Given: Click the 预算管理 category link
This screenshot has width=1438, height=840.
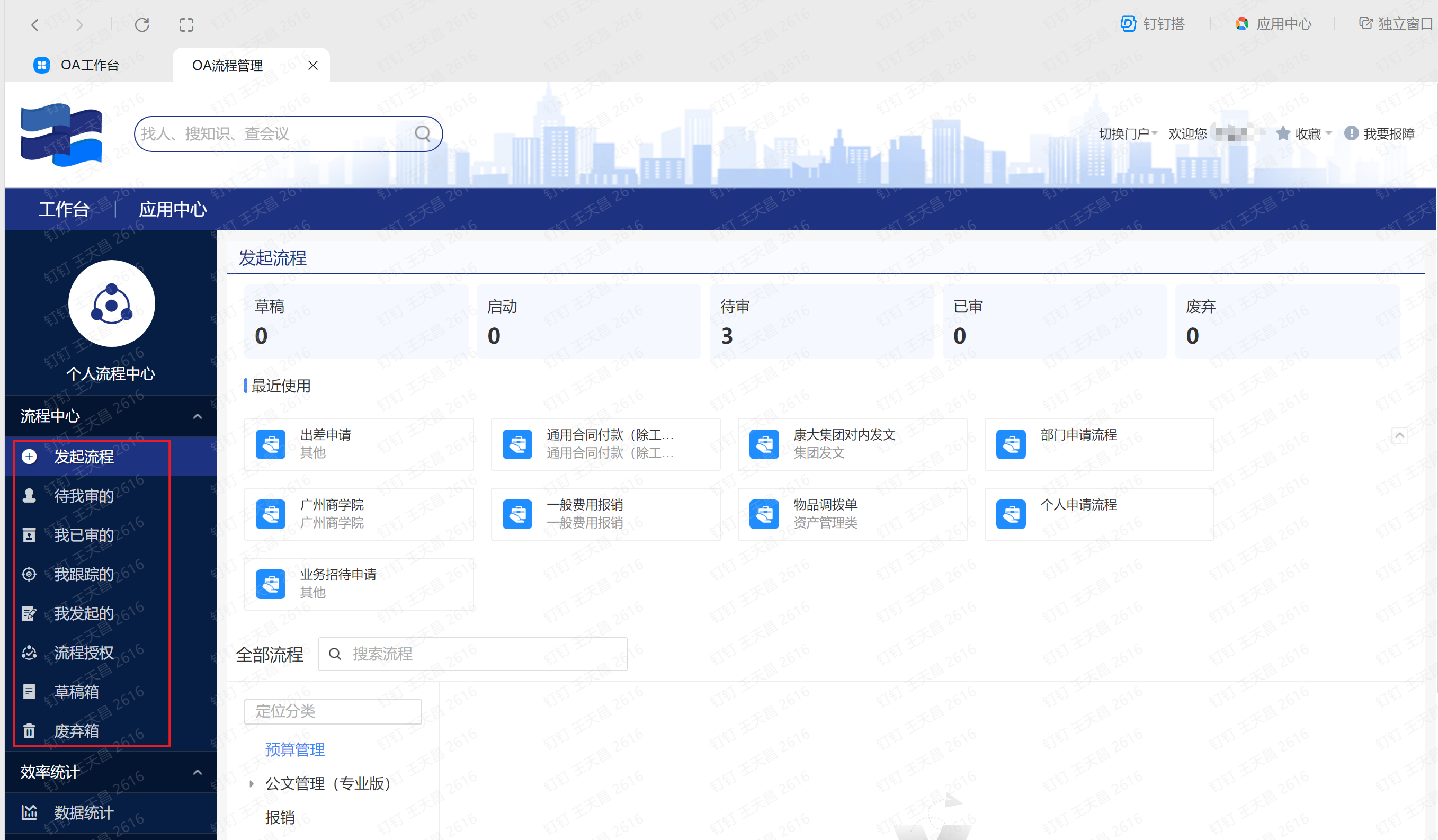Looking at the screenshot, I should pyautogui.click(x=294, y=749).
